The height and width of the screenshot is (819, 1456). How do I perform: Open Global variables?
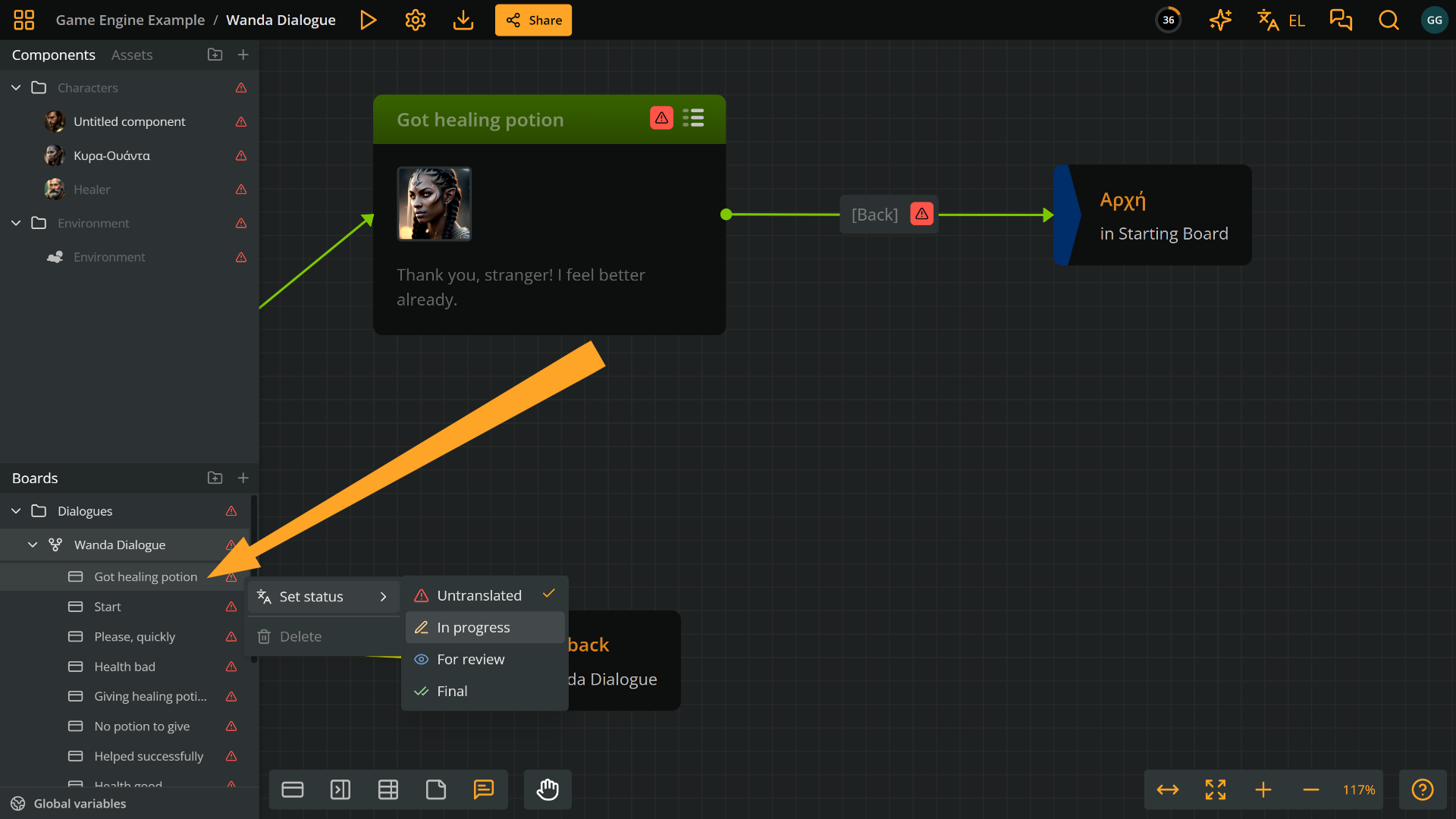click(x=80, y=804)
